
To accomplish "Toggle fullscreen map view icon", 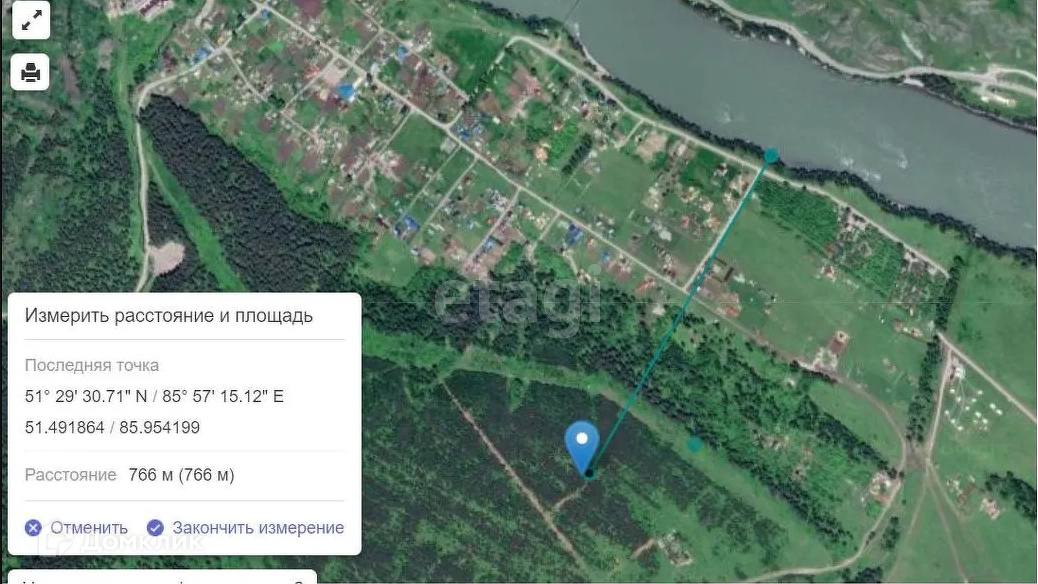I will click(x=30, y=21).
